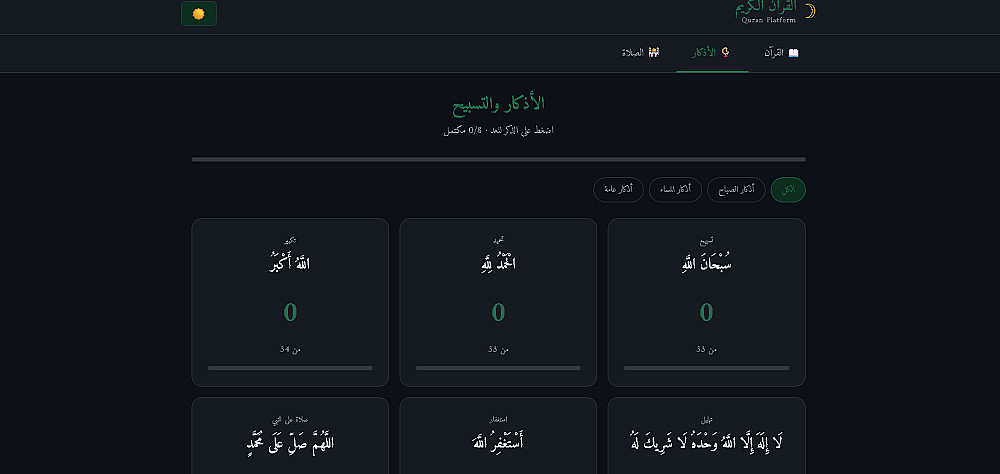Click the beads icon beside الأذكار

pyautogui.click(x=725, y=52)
